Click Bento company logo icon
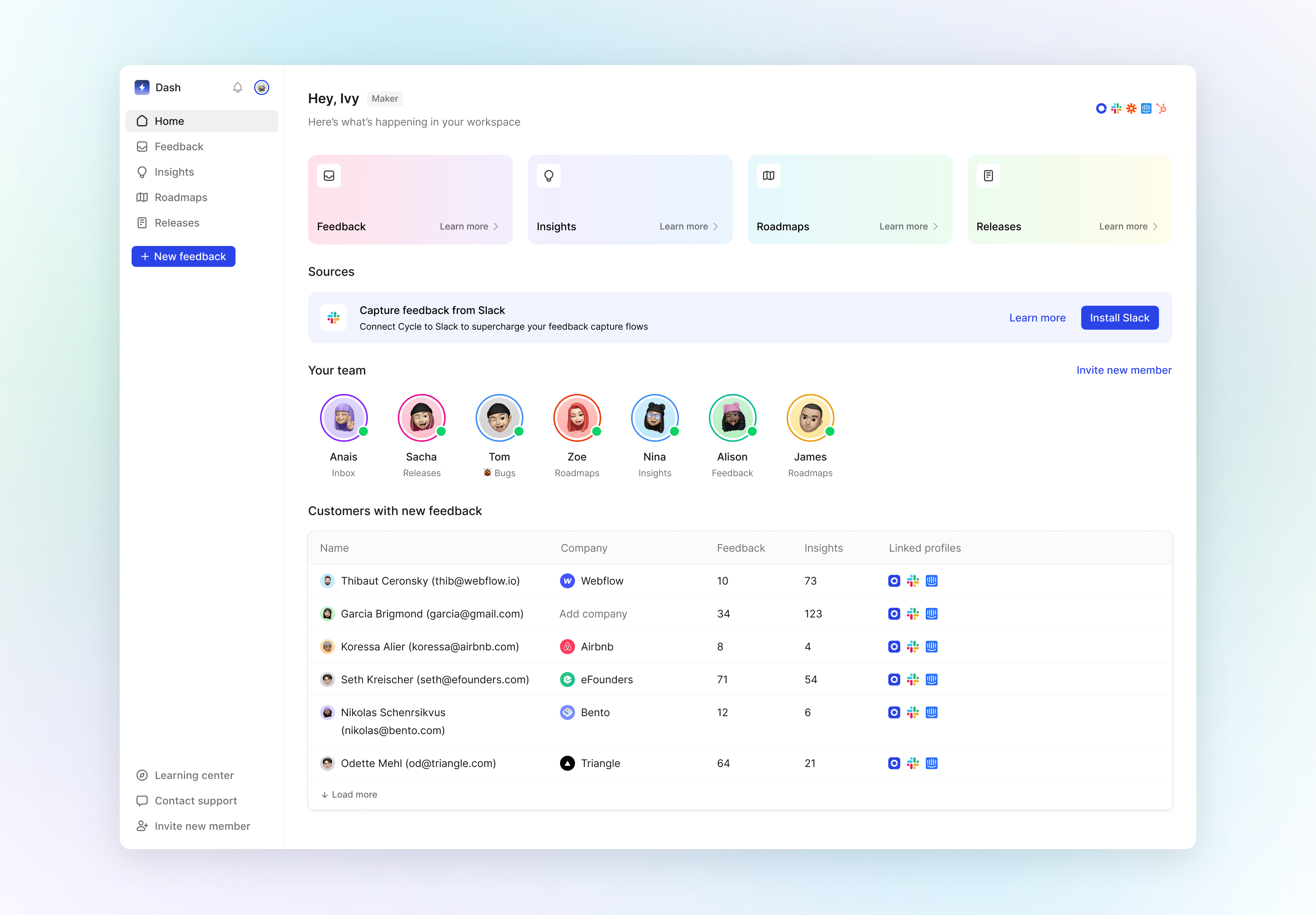Image resolution: width=1316 pixels, height=915 pixels. click(567, 712)
